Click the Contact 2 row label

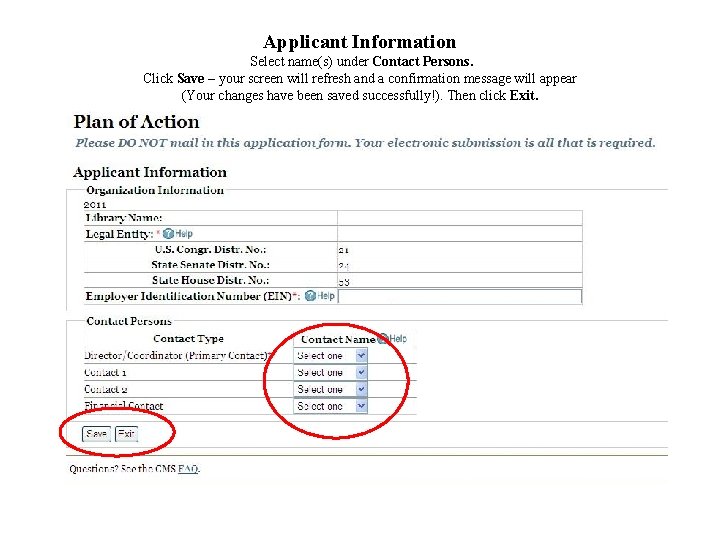pyautogui.click(x=106, y=389)
